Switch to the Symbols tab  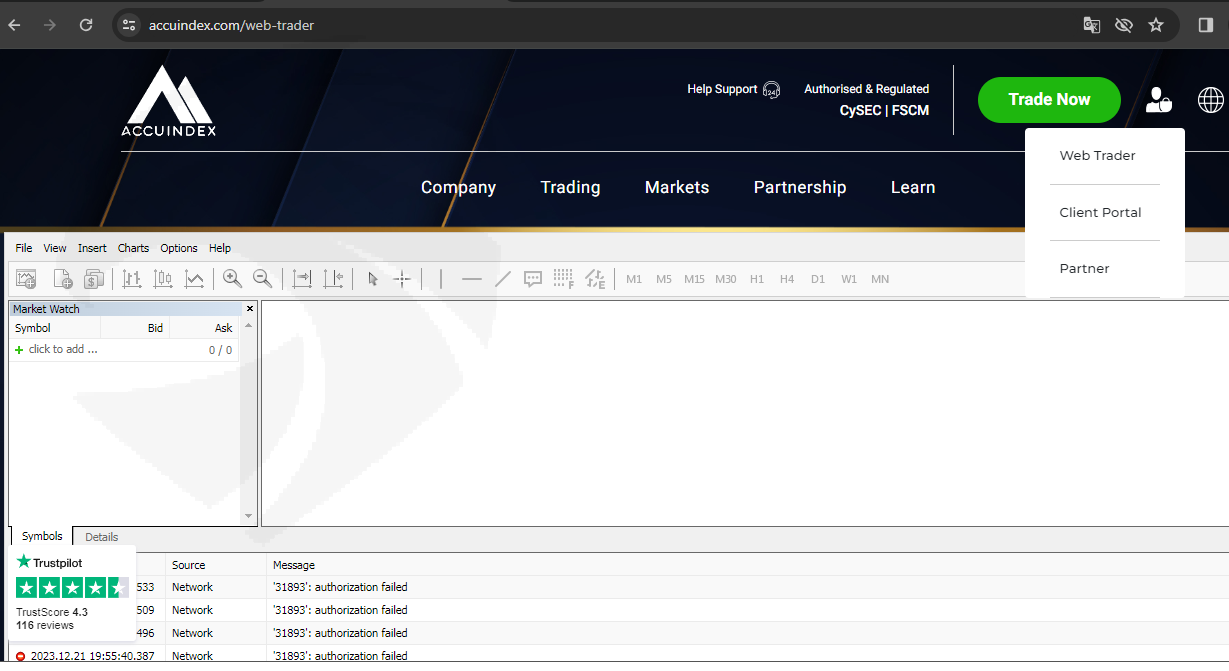42,537
